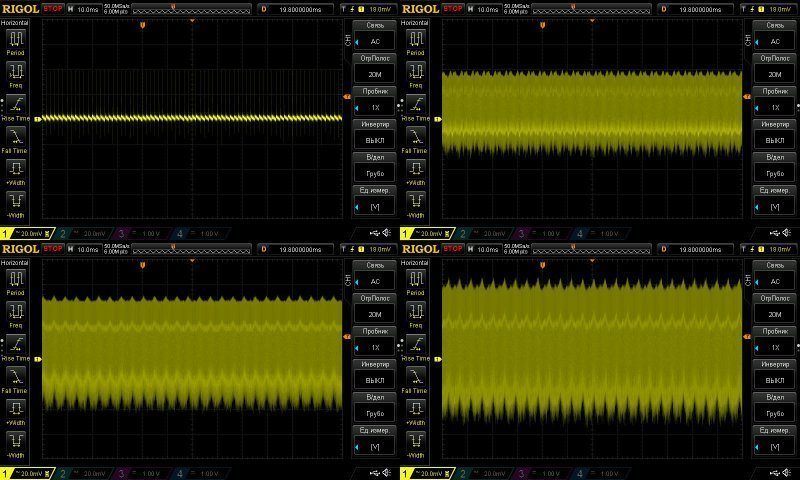The height and width of the screenshot is (480, 800).
Task: Click memory navigation bar in bottom-left scope header
Action: 191,248
